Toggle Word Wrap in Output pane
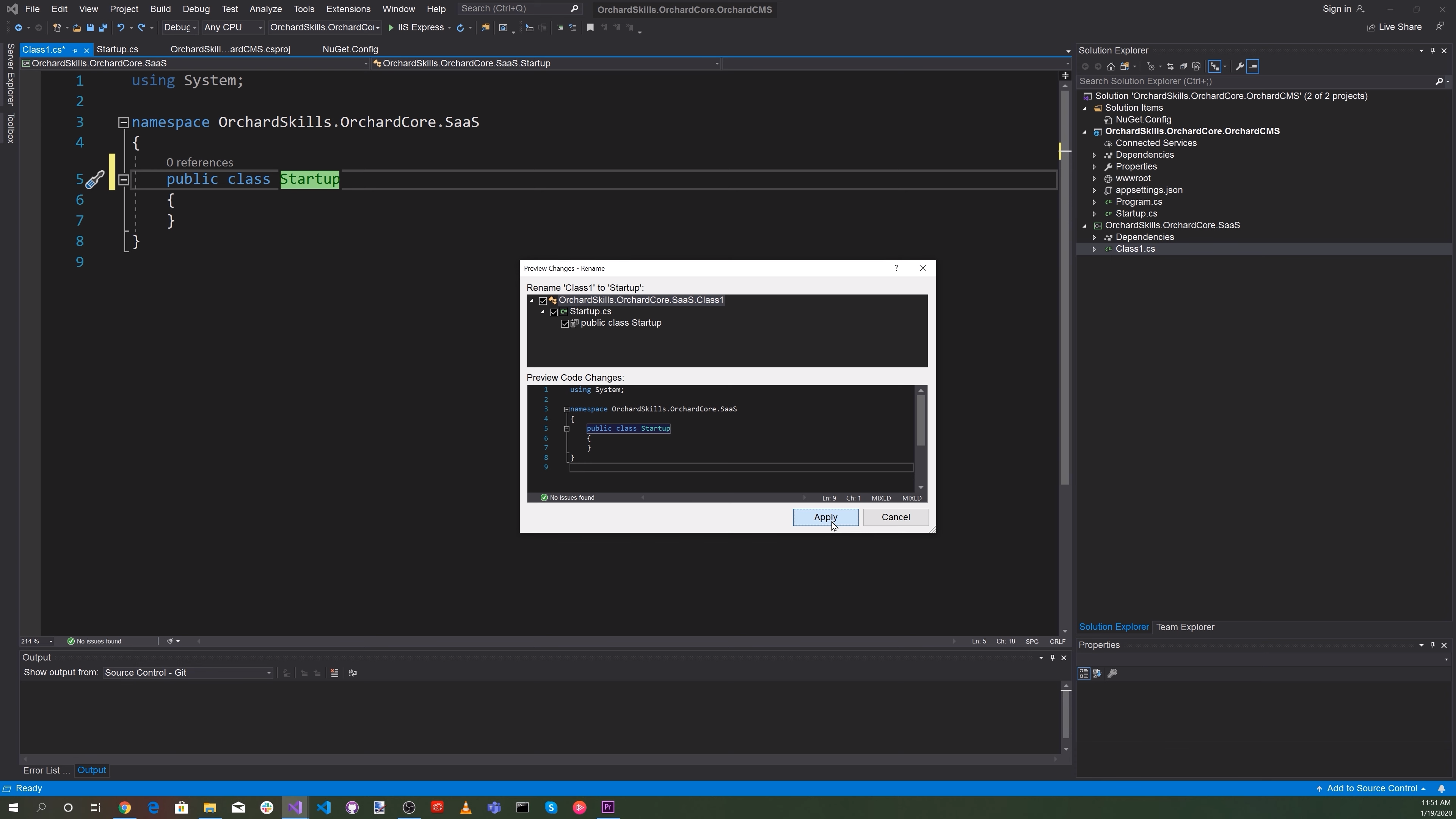The width and height of the screenshot is (1456, 819). tap(353, 673)
